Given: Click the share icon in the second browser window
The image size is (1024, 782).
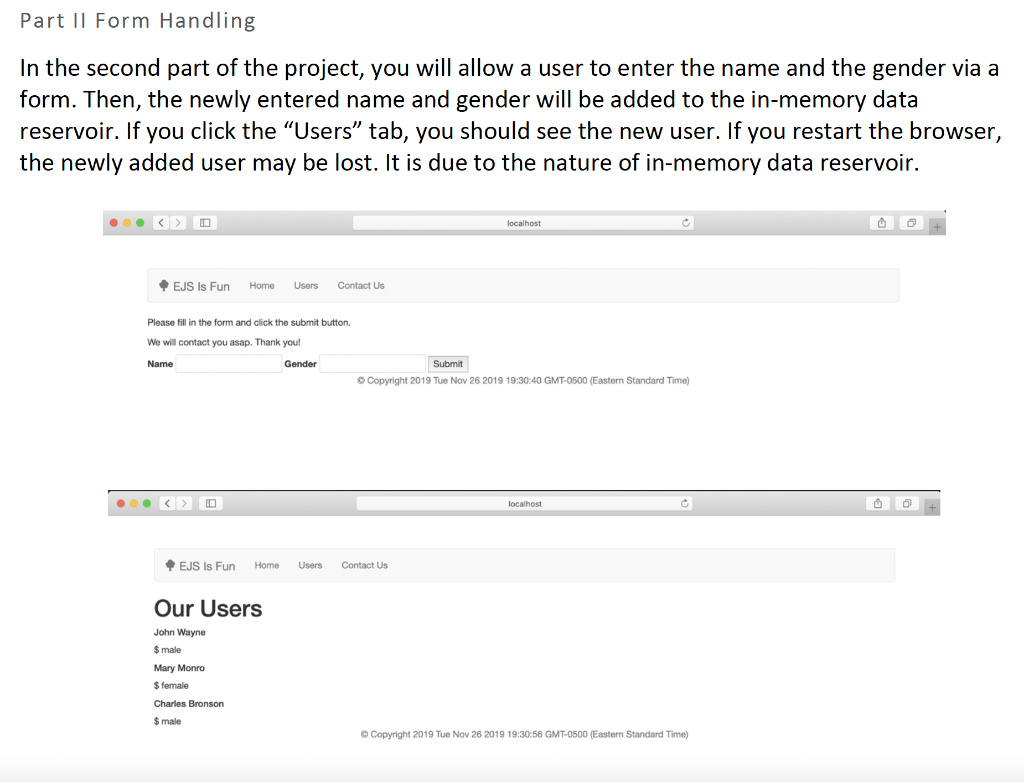Looking at the screenshot, I should click(x=876, y=503).
